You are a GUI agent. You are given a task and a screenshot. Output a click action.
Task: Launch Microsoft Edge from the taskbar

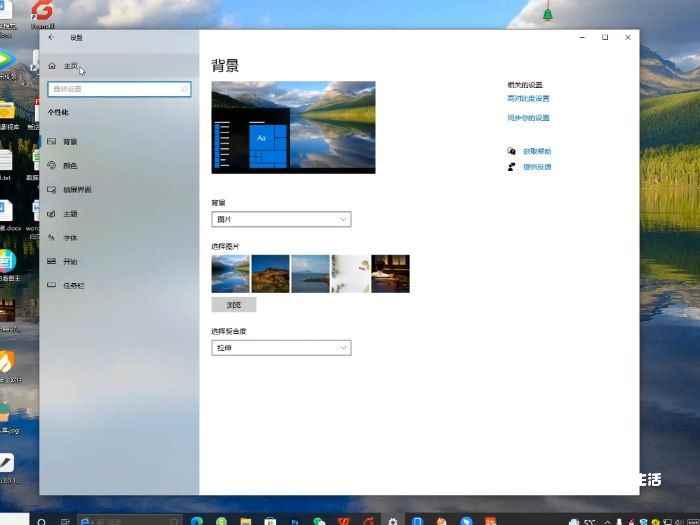coord(197,521)
